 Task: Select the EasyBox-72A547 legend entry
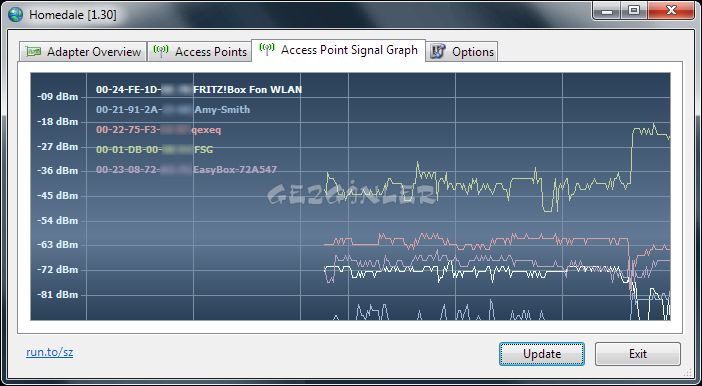pyautogui.click(x=186, y=170)
